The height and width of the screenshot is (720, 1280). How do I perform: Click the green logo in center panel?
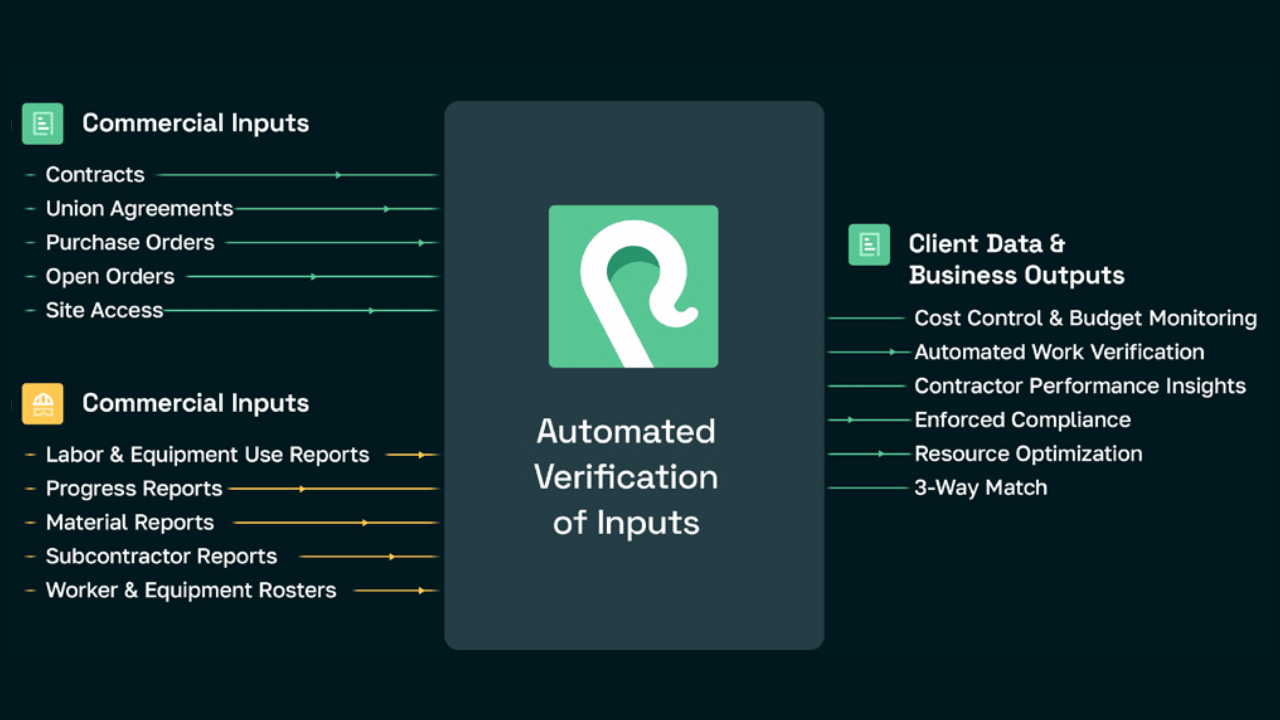click(x=633, y=287)
